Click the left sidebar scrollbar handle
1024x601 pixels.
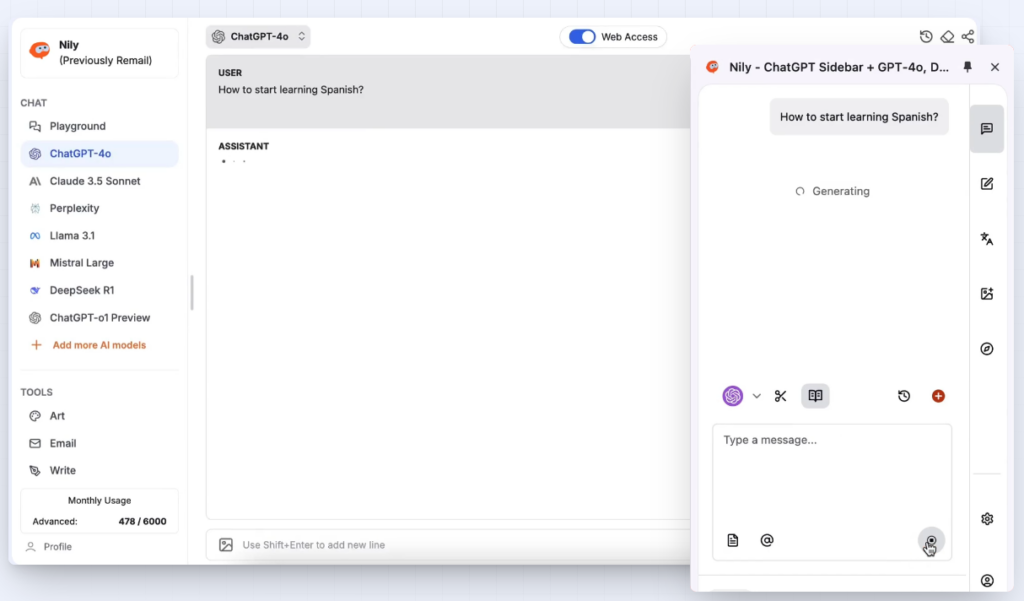coord(191,292)
